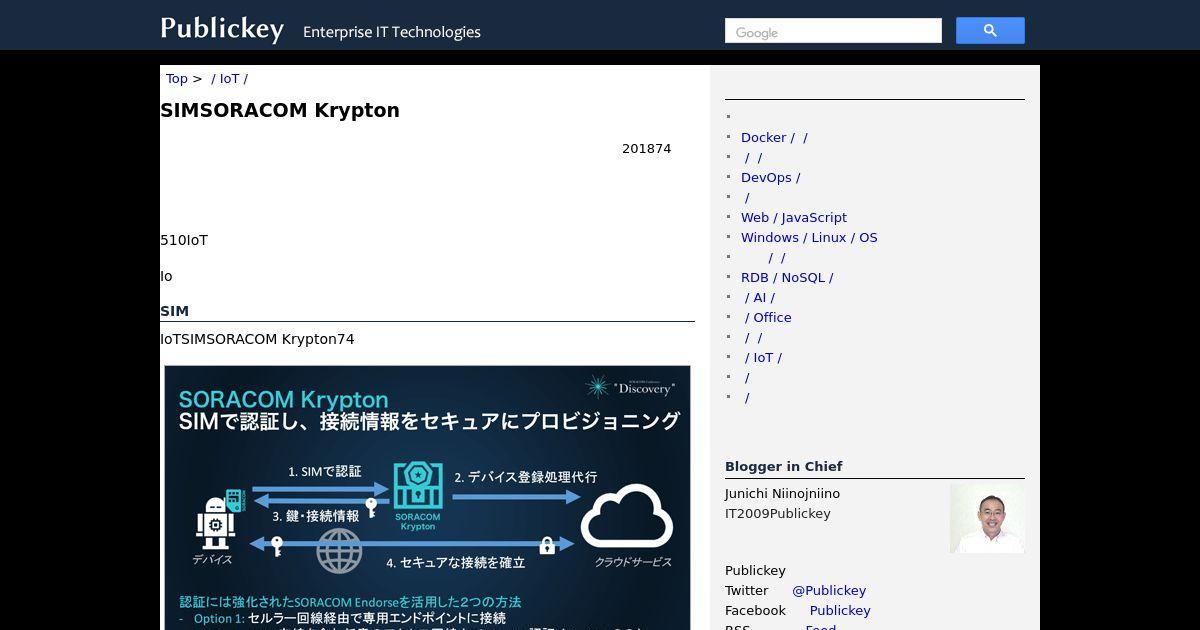Click the Blogger in Chief heading
The height and width of the screenshot is (630, 1200).
(784, 466)
